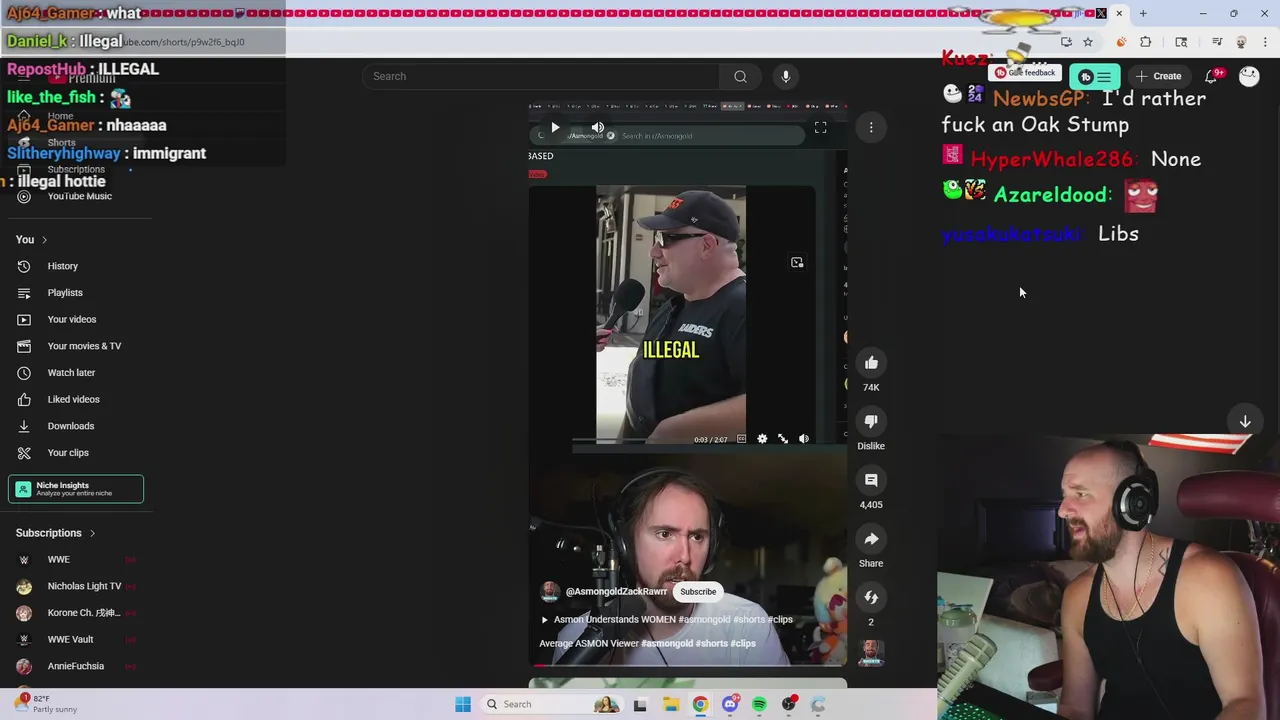Open the Remix option showing 2
The height and width of the screenshot is (720, 1280).
[871, 597]
